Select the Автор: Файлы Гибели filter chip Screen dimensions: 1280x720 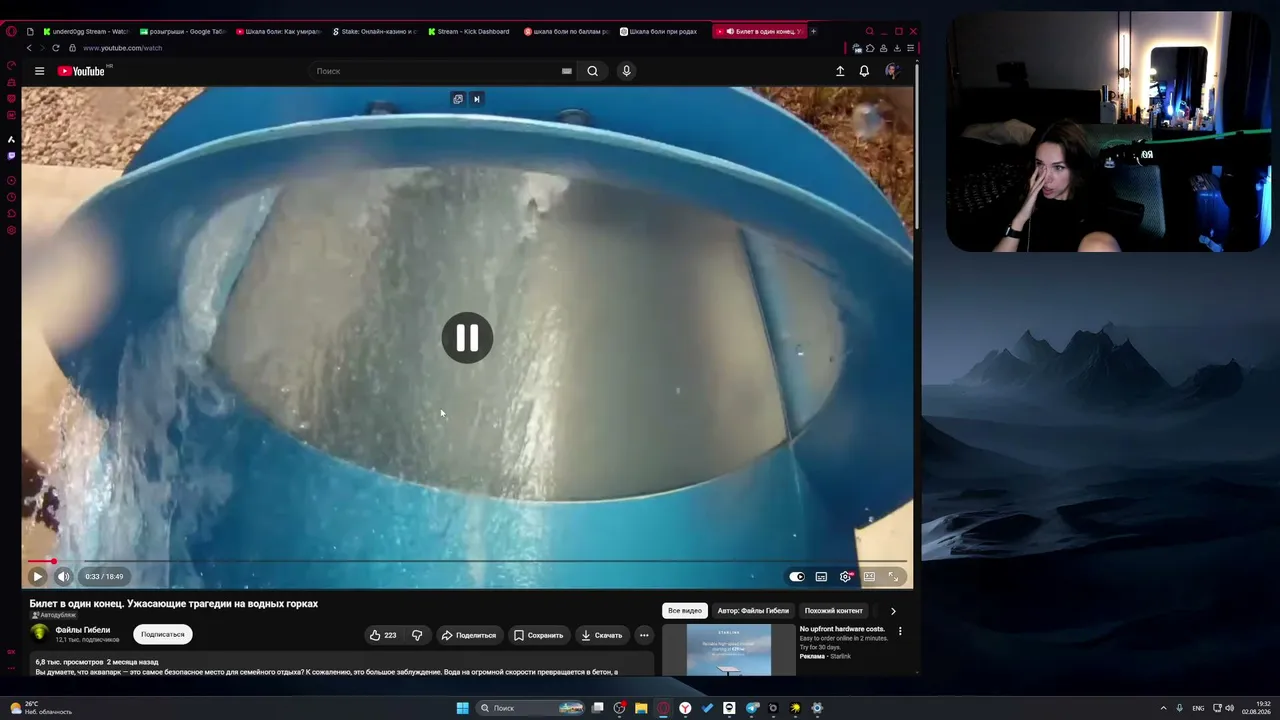coord(753,611)
